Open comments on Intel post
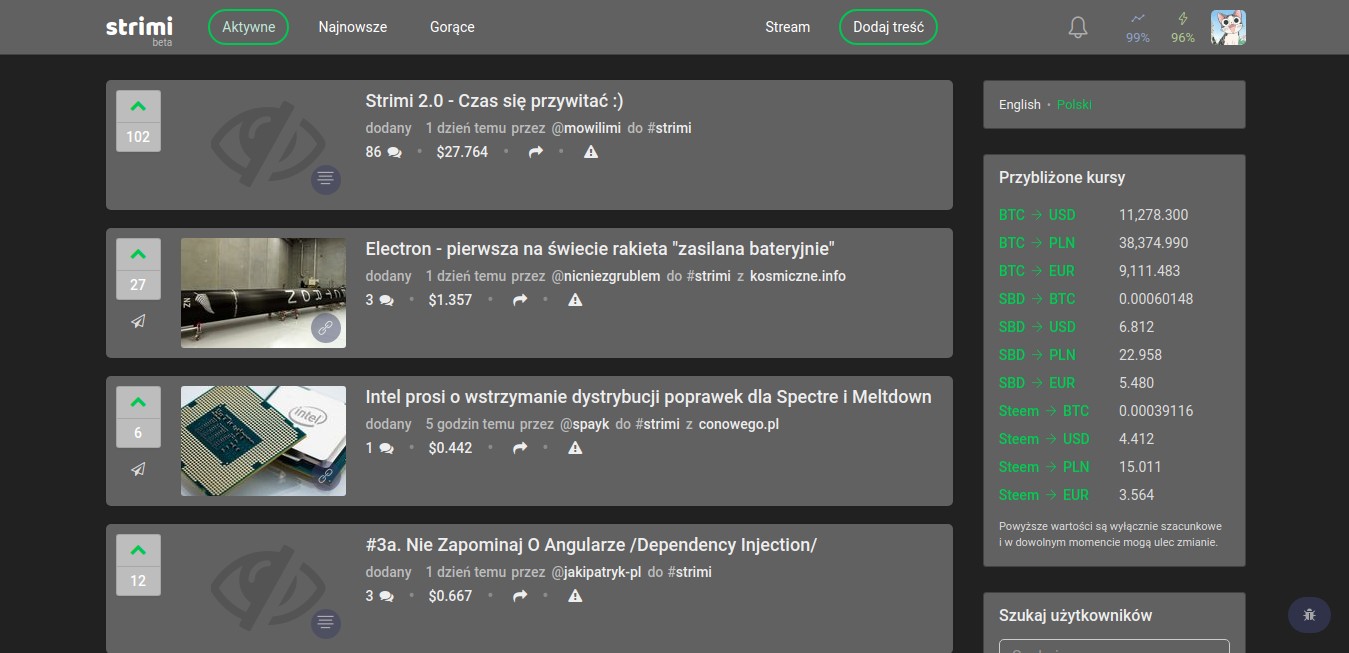1349x653 pixels. tap(380, 448)
